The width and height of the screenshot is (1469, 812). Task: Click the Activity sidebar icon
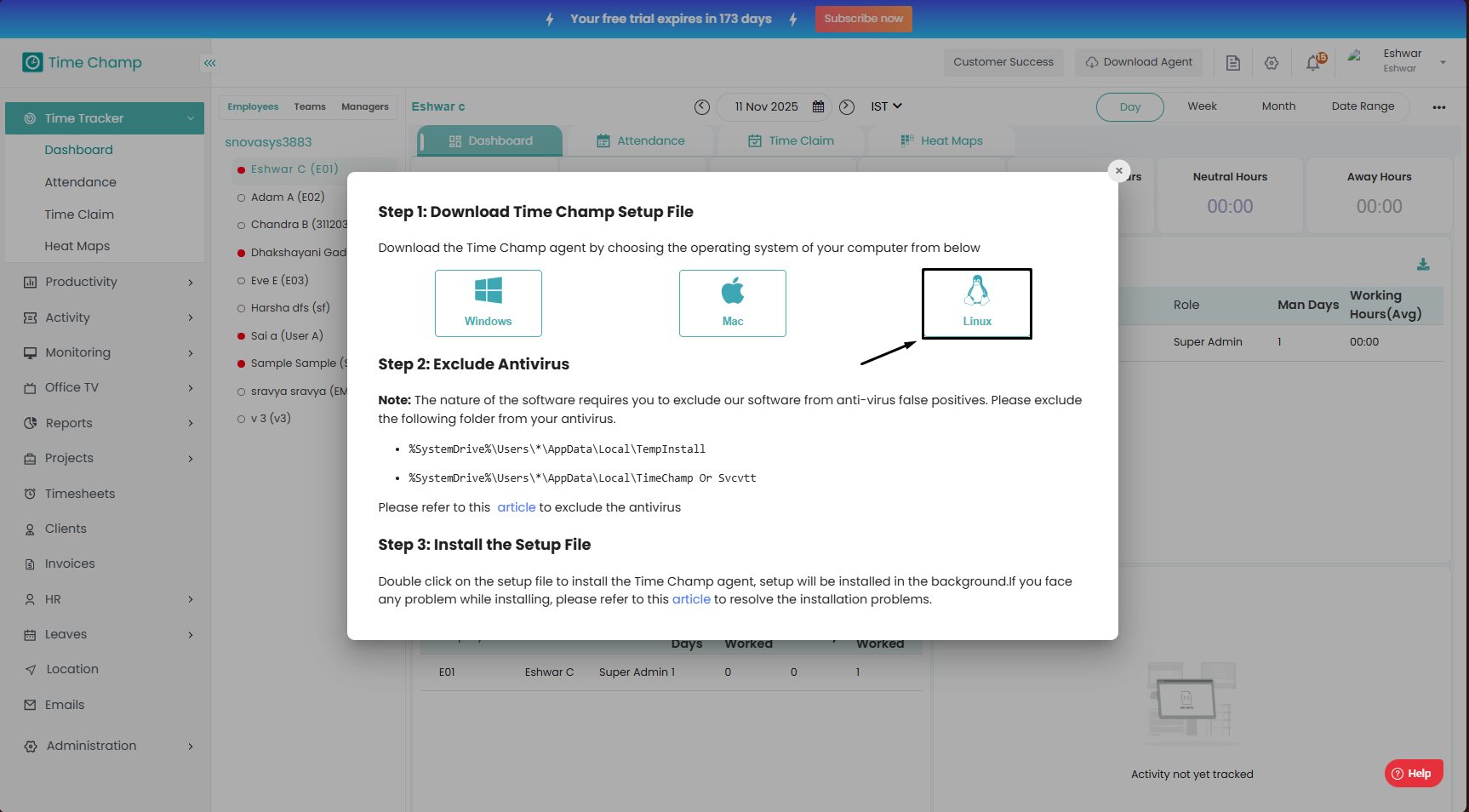click(x=31, y=317)
